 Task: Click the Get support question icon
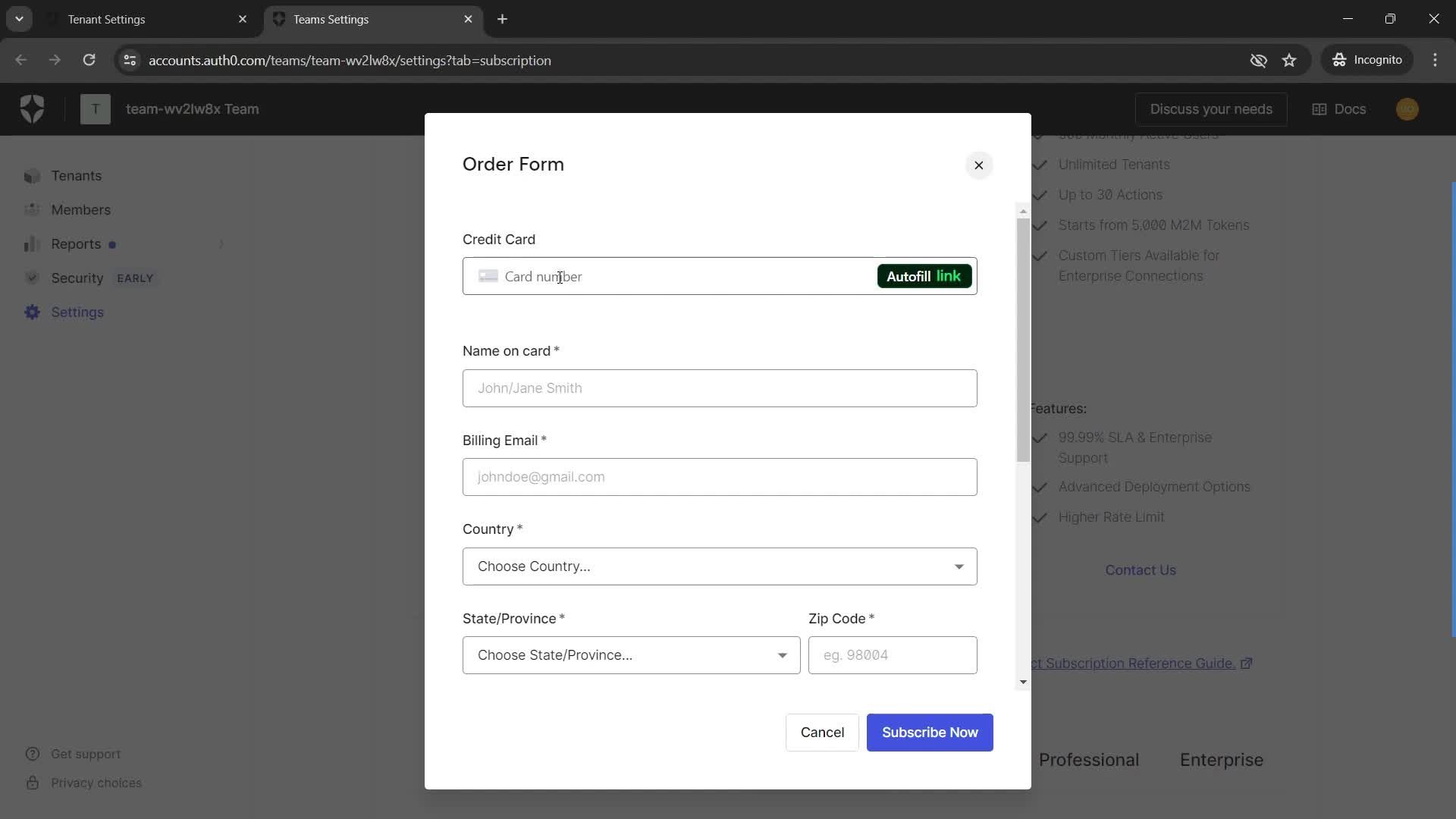point(32,755)
